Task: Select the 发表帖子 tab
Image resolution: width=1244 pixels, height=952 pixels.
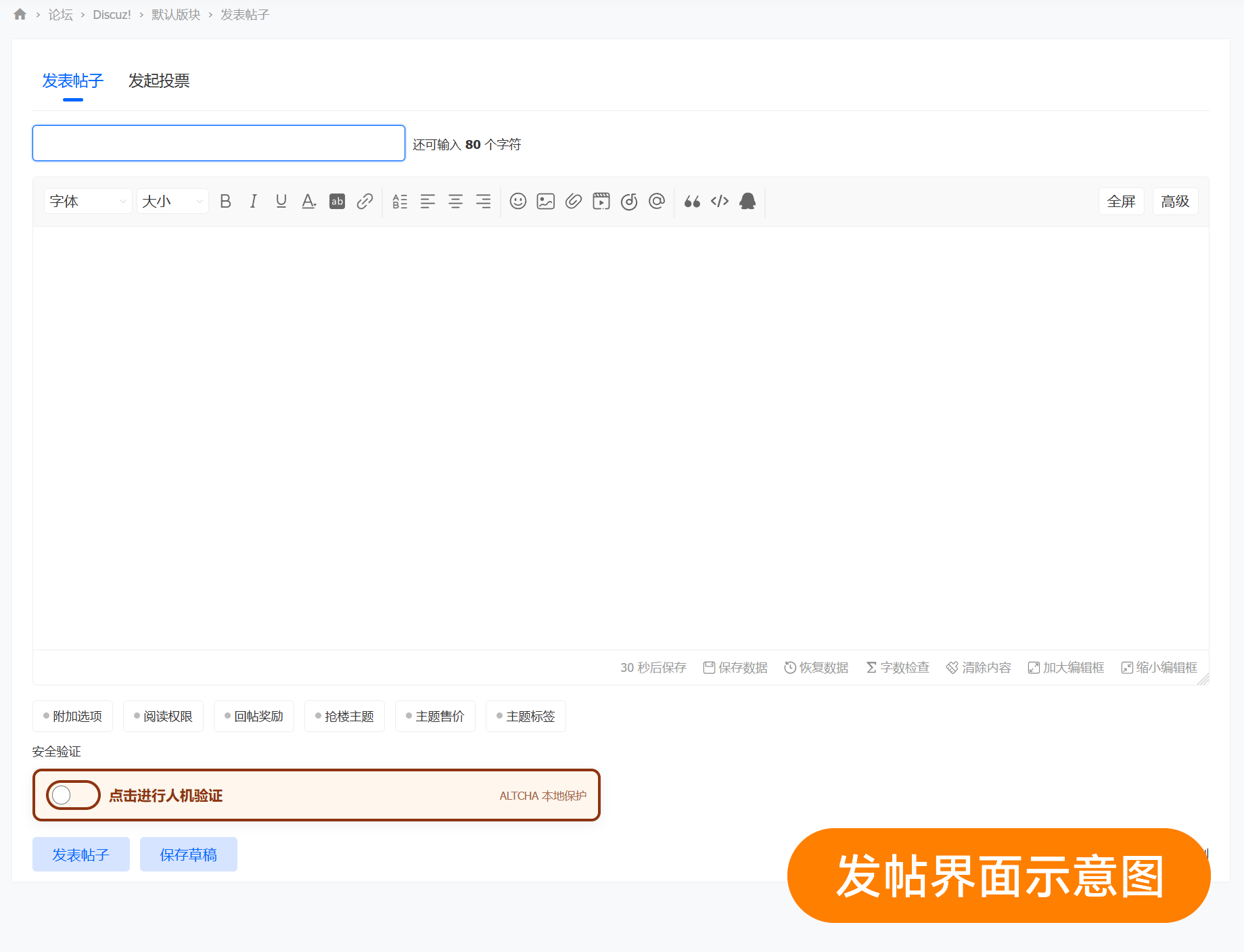Action: (73, 81)
